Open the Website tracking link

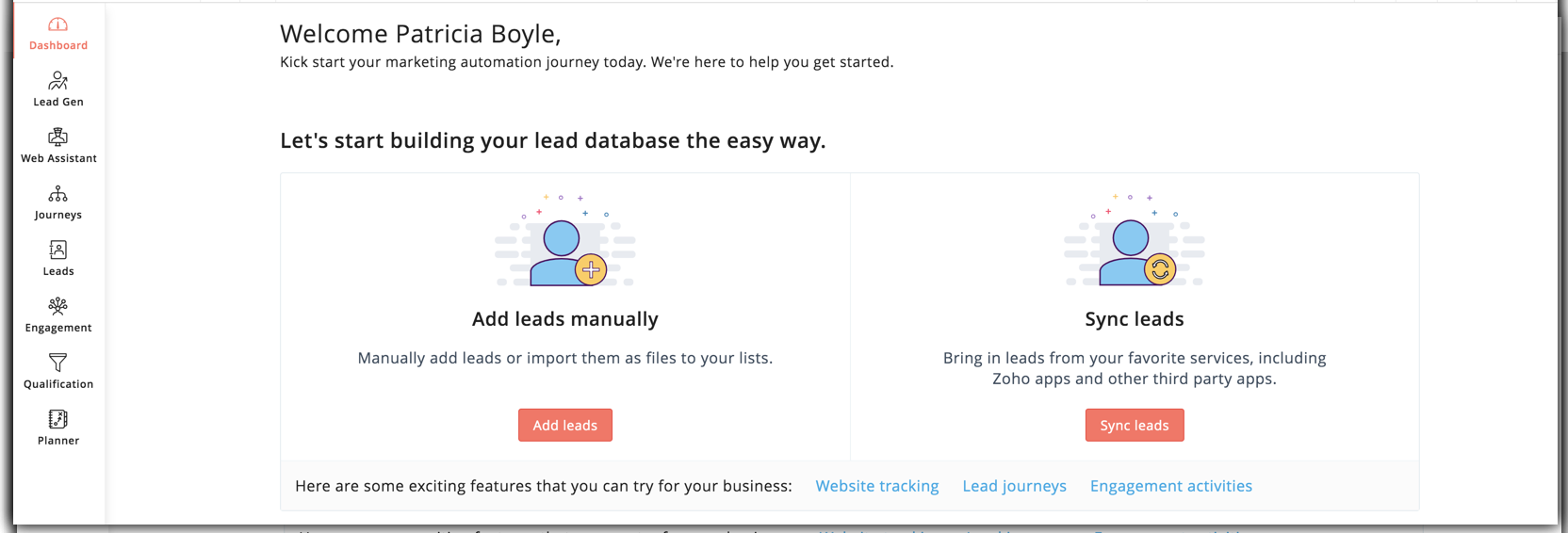876,486
